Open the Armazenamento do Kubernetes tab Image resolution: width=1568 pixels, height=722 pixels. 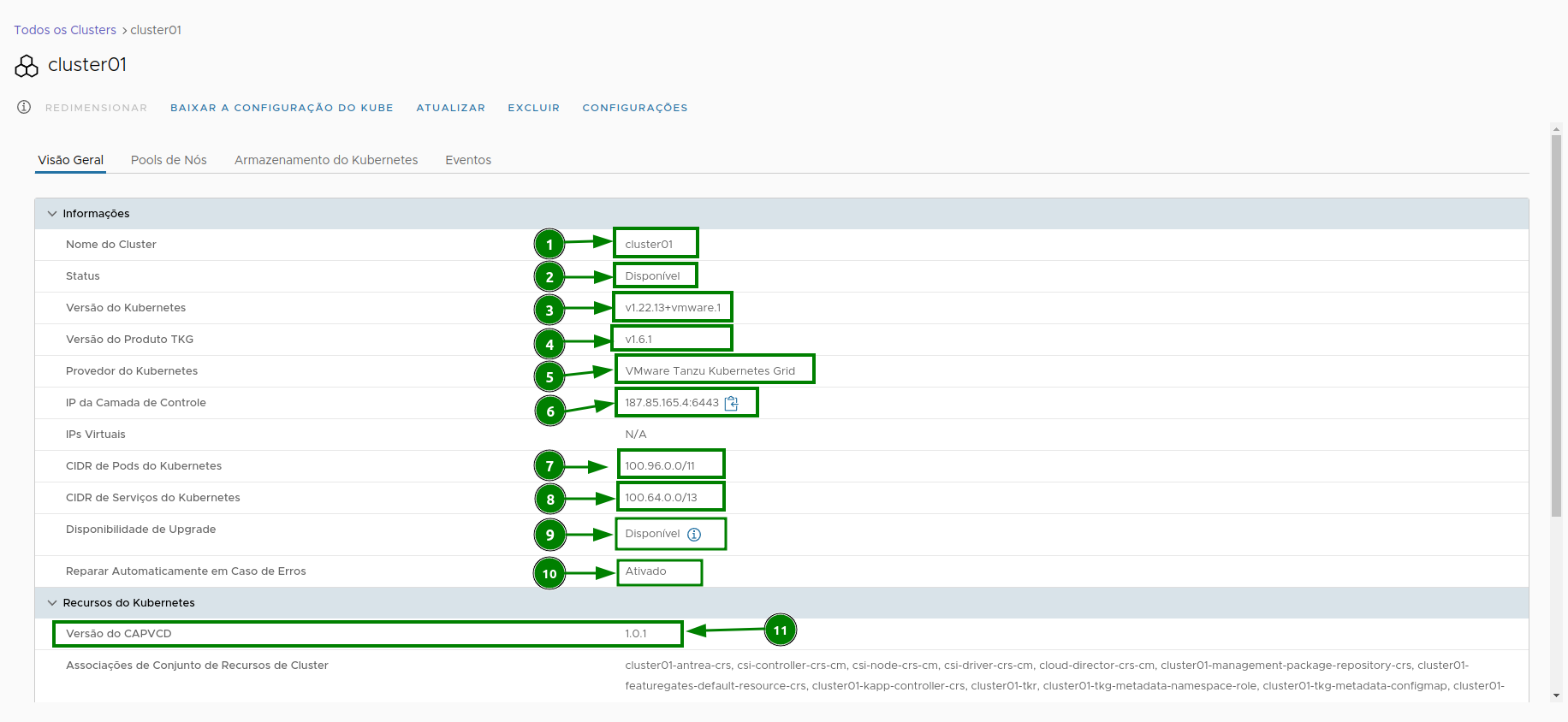[x=326, y=160]
